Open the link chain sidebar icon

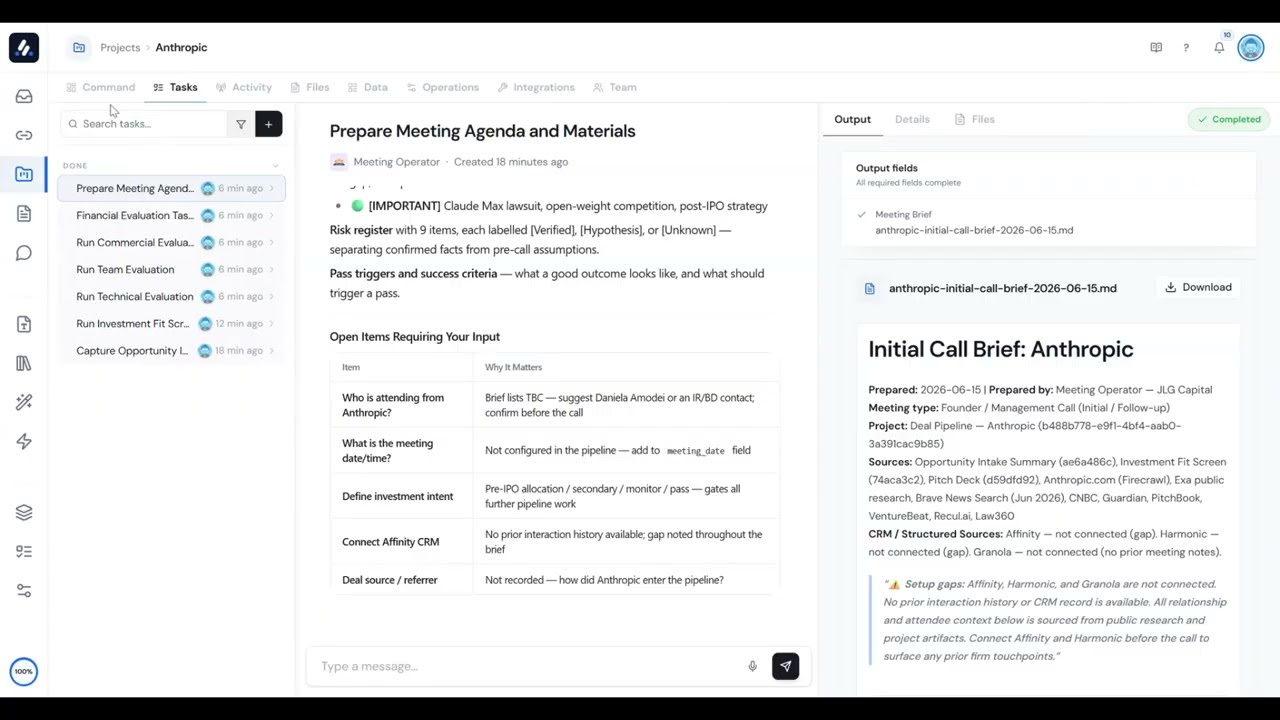coord(24,135)
